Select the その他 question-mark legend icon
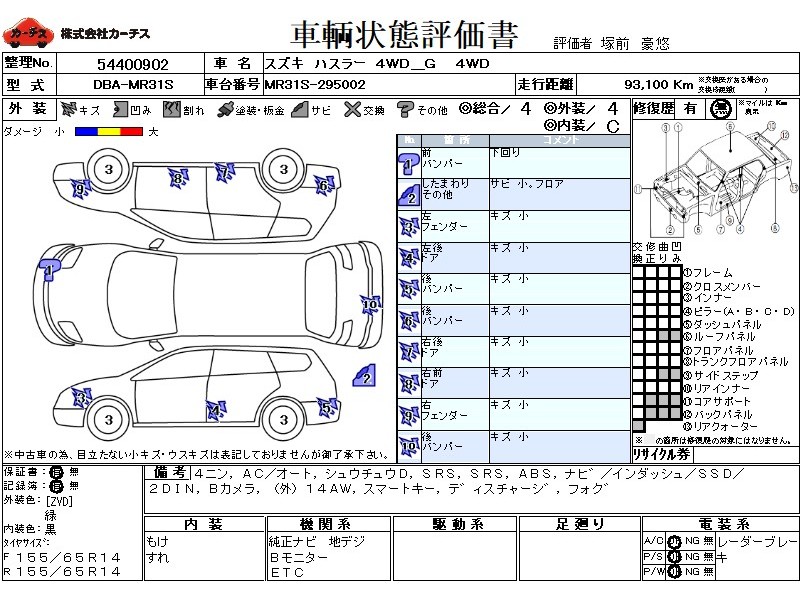Screen dimensions: 800x600 point(405,109)
